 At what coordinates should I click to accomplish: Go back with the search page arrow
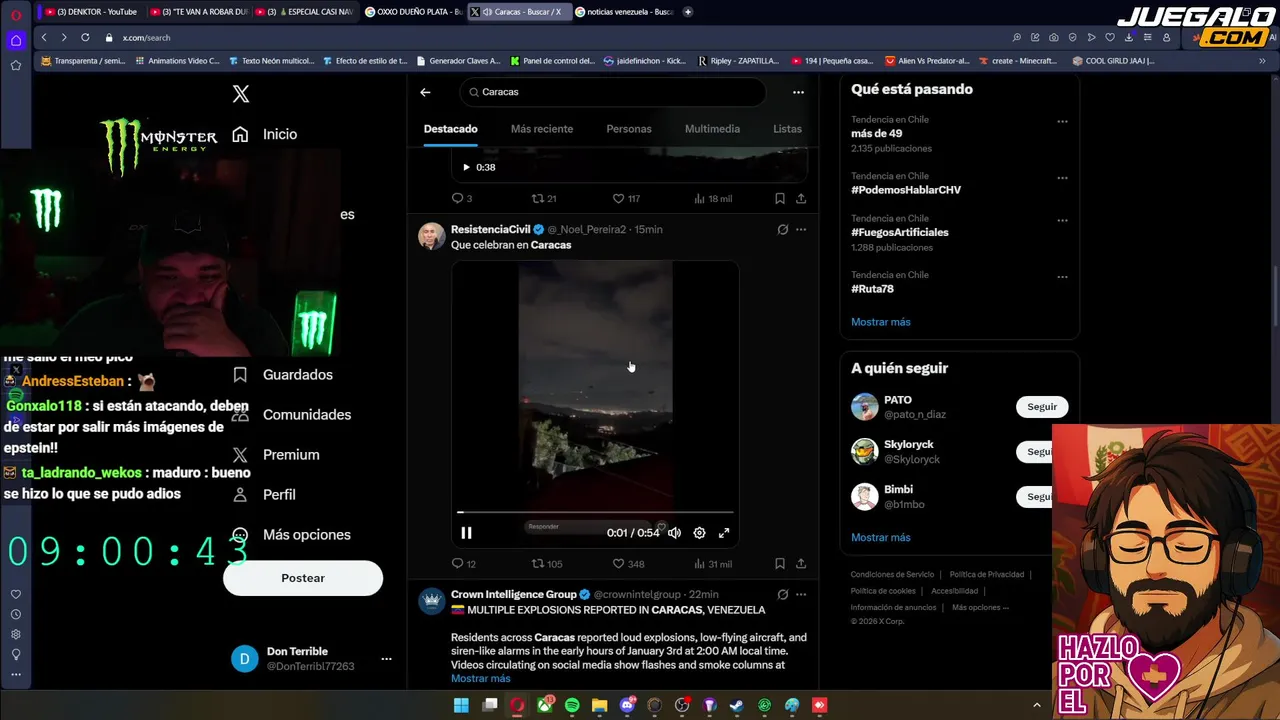[x=425, y=92]
